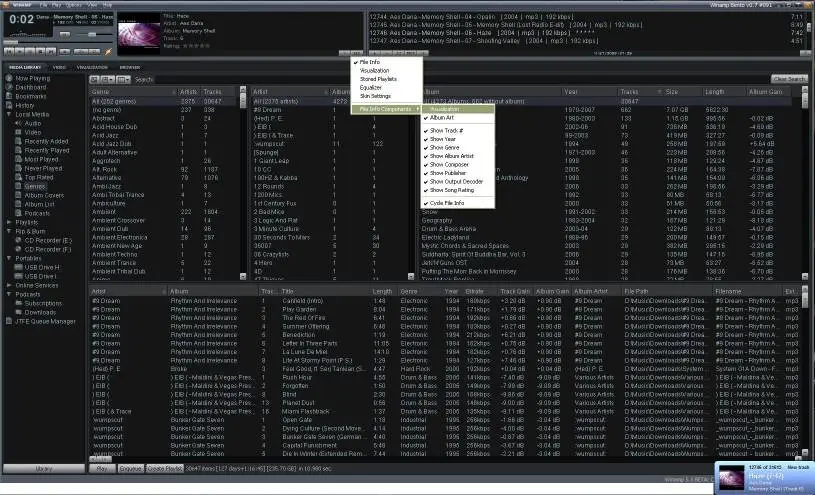Image resolution: width=815 pixels, height=495 pixels.
Task: Open Bookmarks in the media library tree
Action: pyautogui.click(x=31, y=96)
